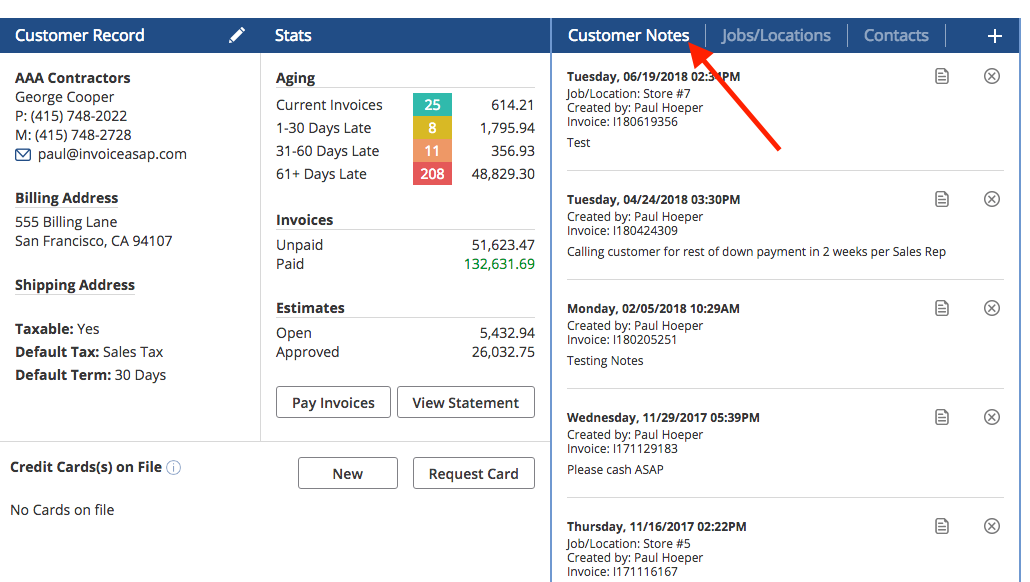Image resolution: width=1030 pixels, height=582 pixels.
Task: Delete the 06/19/2018 note with X icon
Action: [992, 76]
